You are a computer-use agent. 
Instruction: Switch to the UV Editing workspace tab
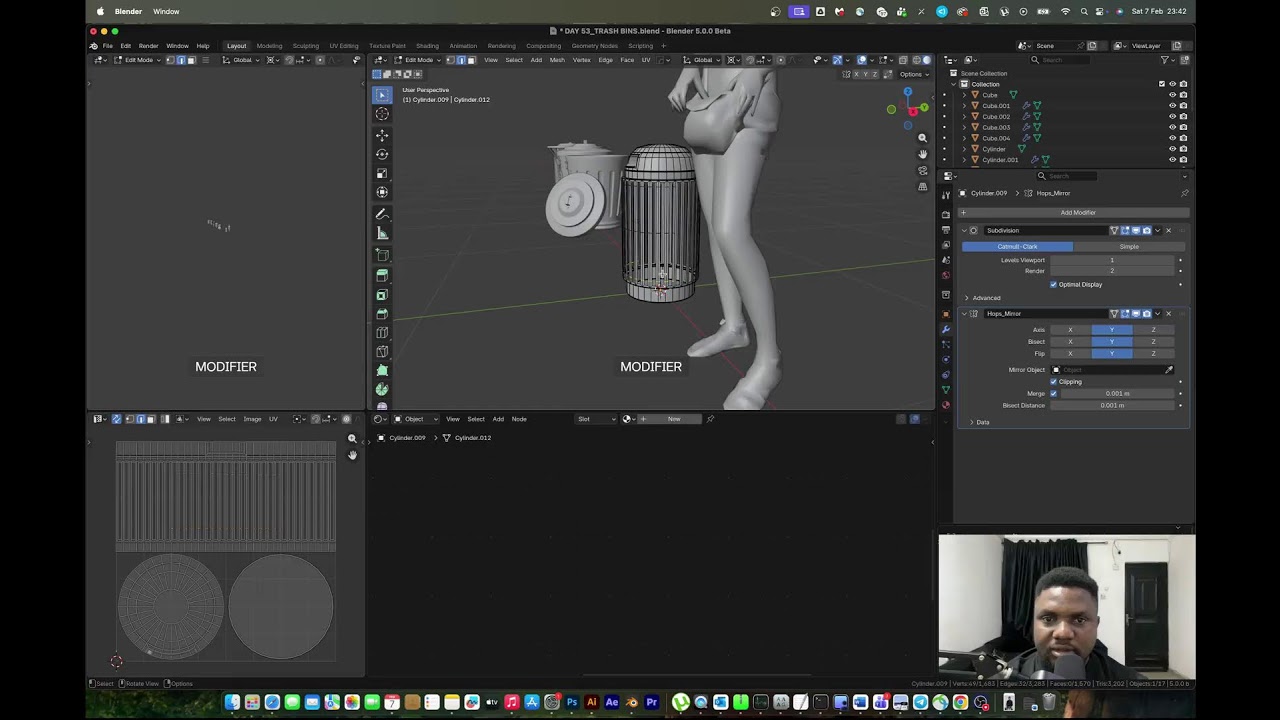(343, 46)
